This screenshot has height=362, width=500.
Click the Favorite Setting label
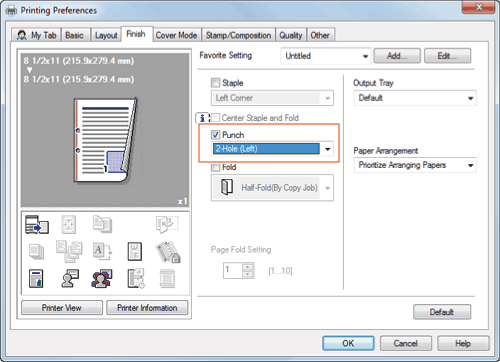(226, 55)
